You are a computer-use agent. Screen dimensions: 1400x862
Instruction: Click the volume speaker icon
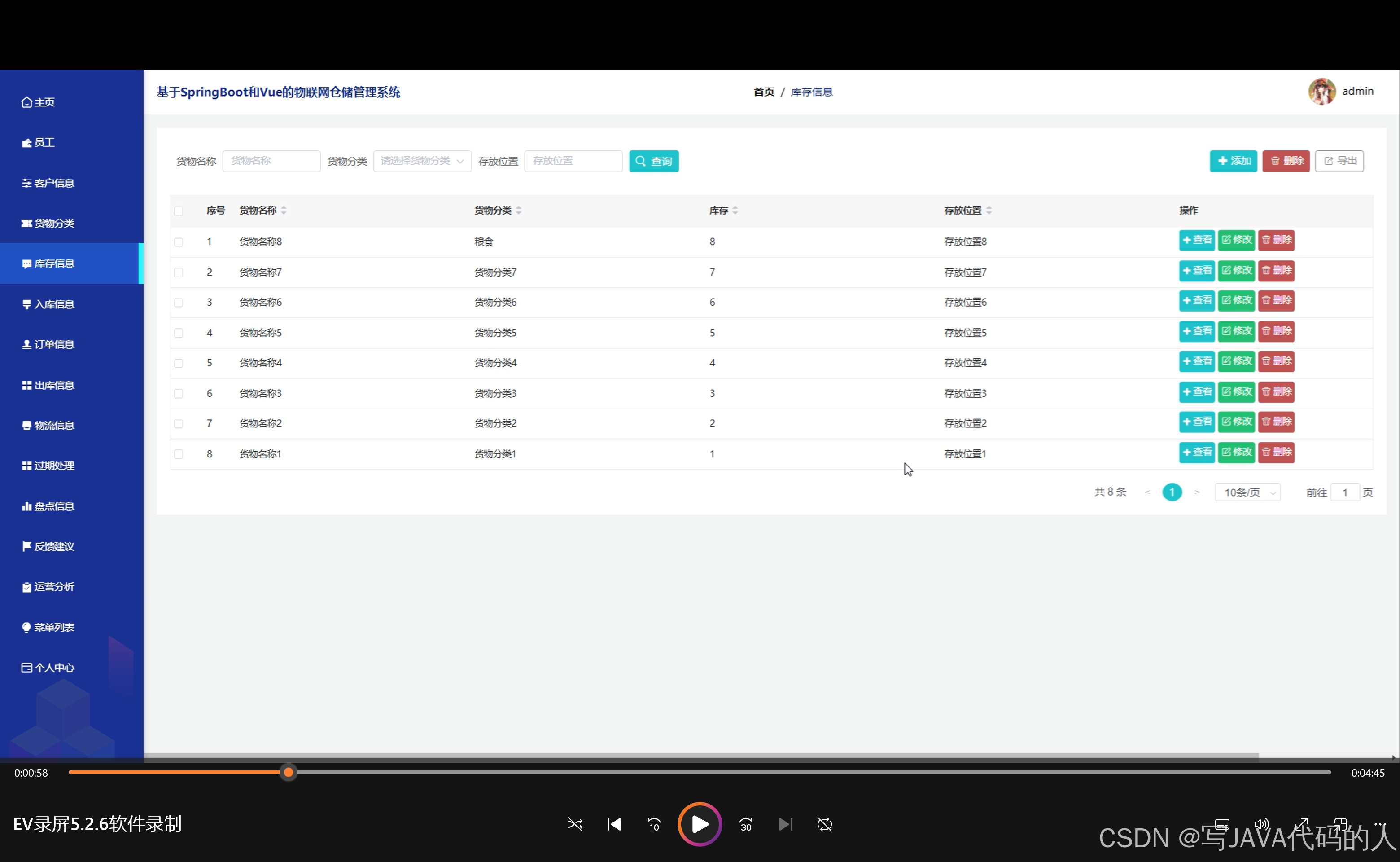point(1261,824)
